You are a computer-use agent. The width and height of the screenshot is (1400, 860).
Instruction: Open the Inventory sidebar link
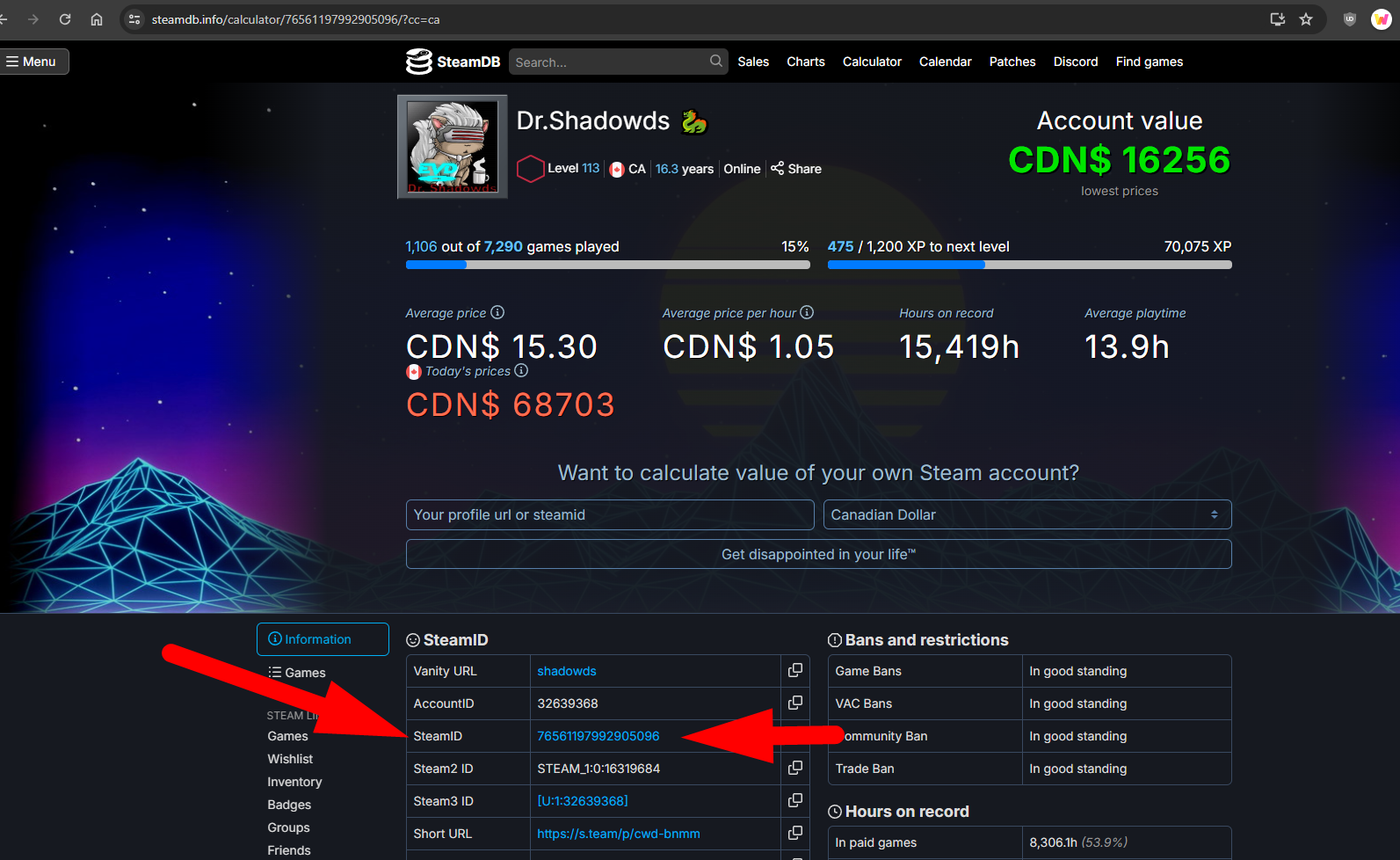[294, 782]
